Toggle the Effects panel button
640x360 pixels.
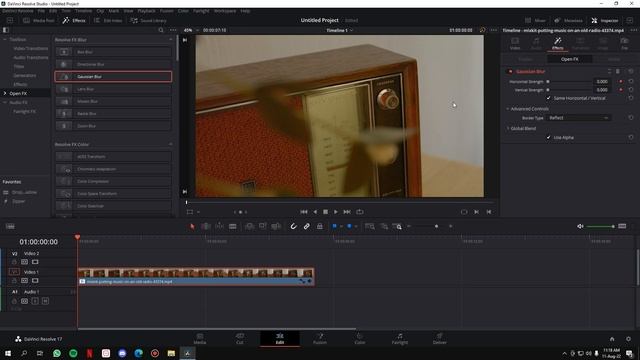74,20
